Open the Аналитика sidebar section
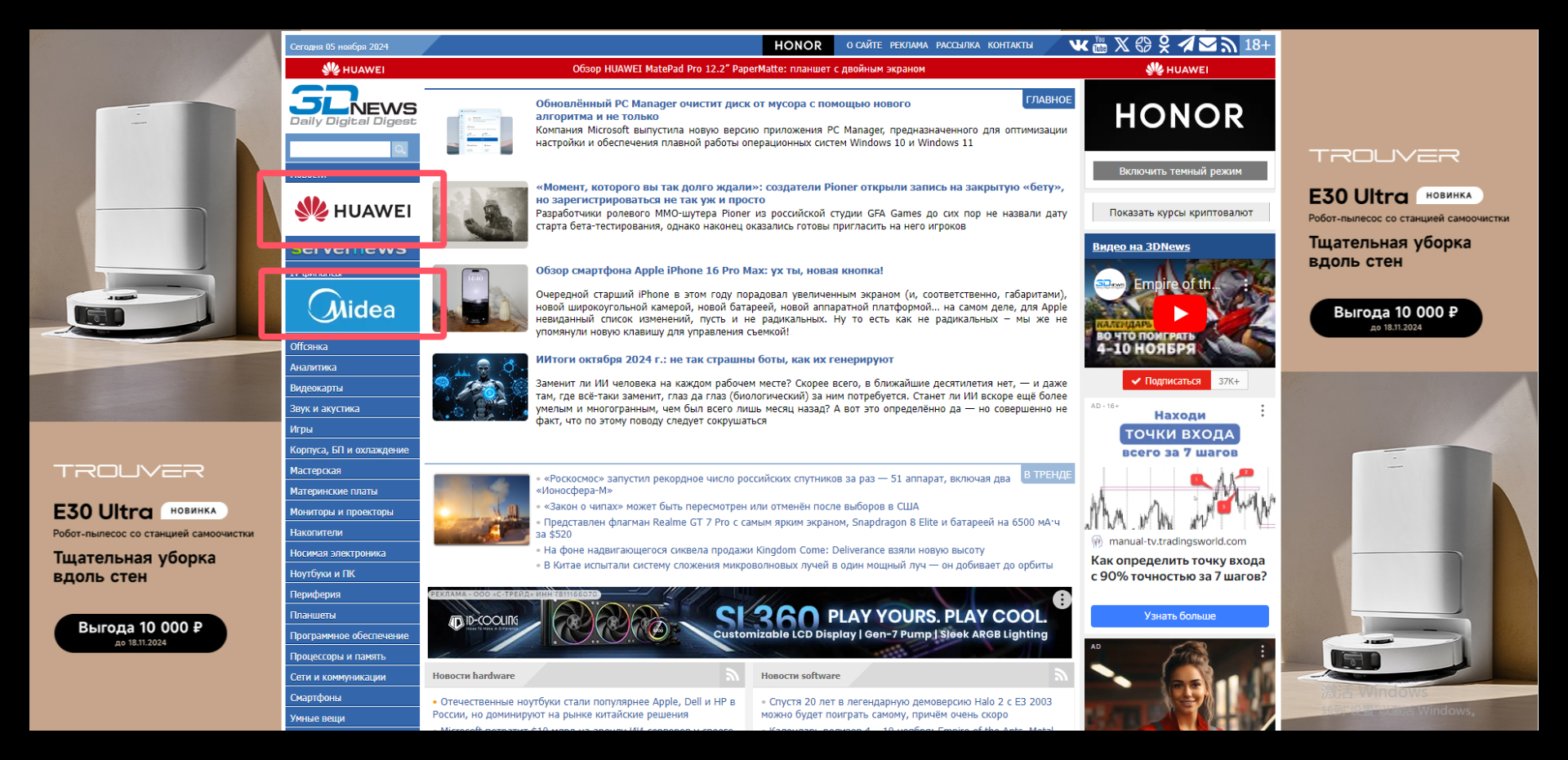 pos(353,367)
